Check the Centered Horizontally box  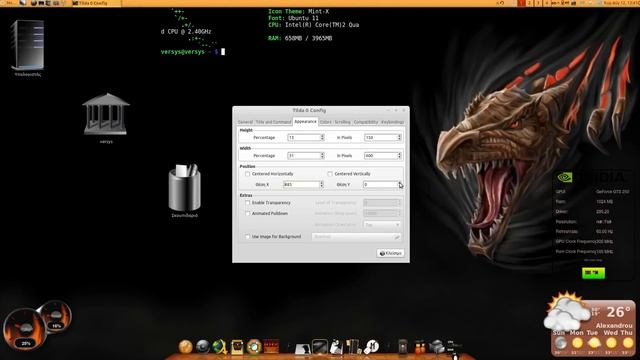(x=247, y=174)
